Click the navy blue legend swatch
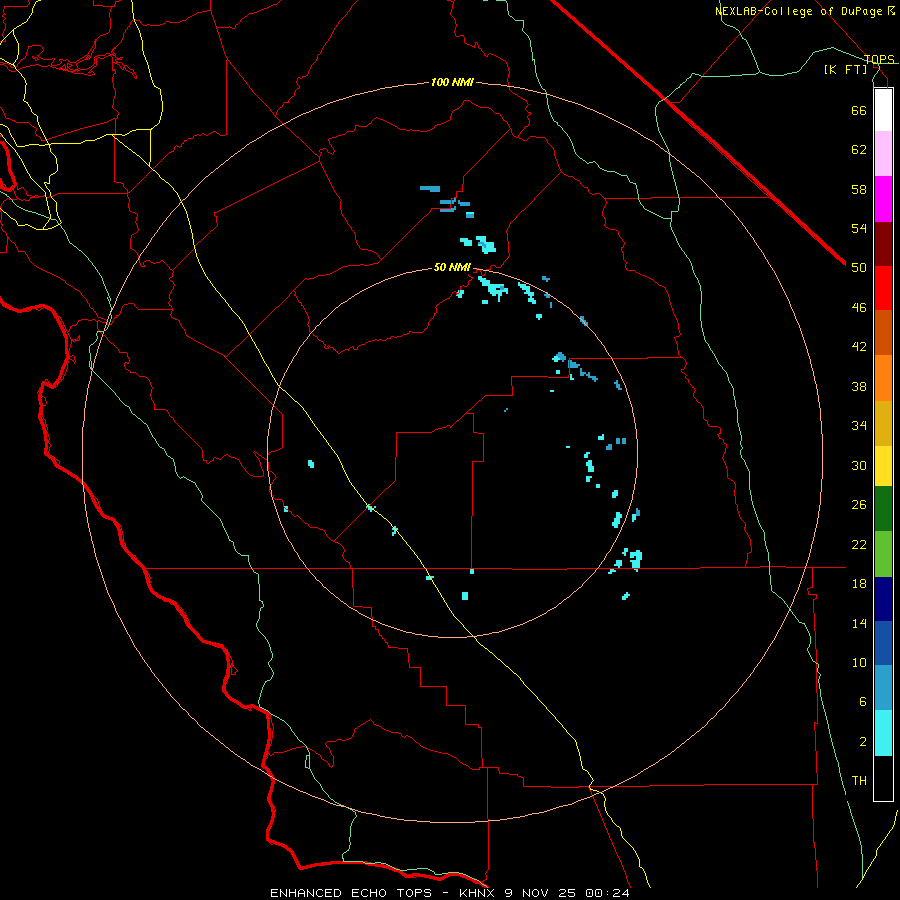 click(x=883, y=599)
